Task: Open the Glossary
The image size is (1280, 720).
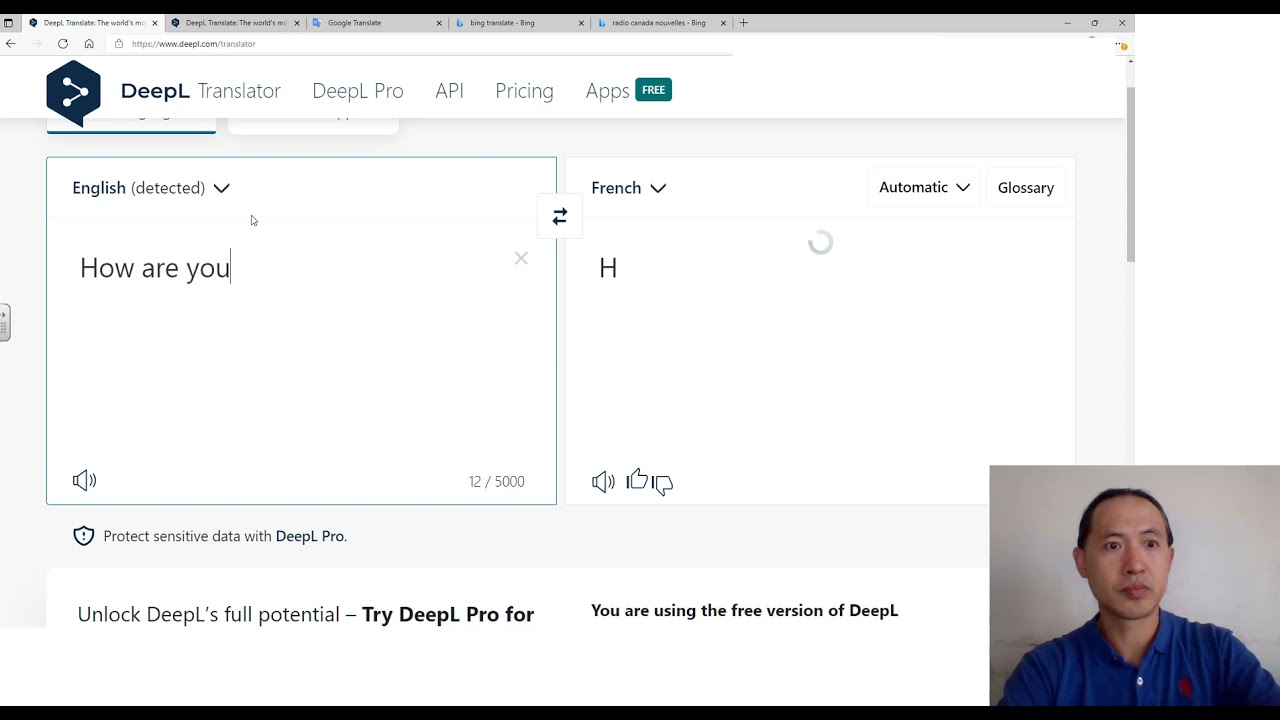Action: [x=1026, y=188]
